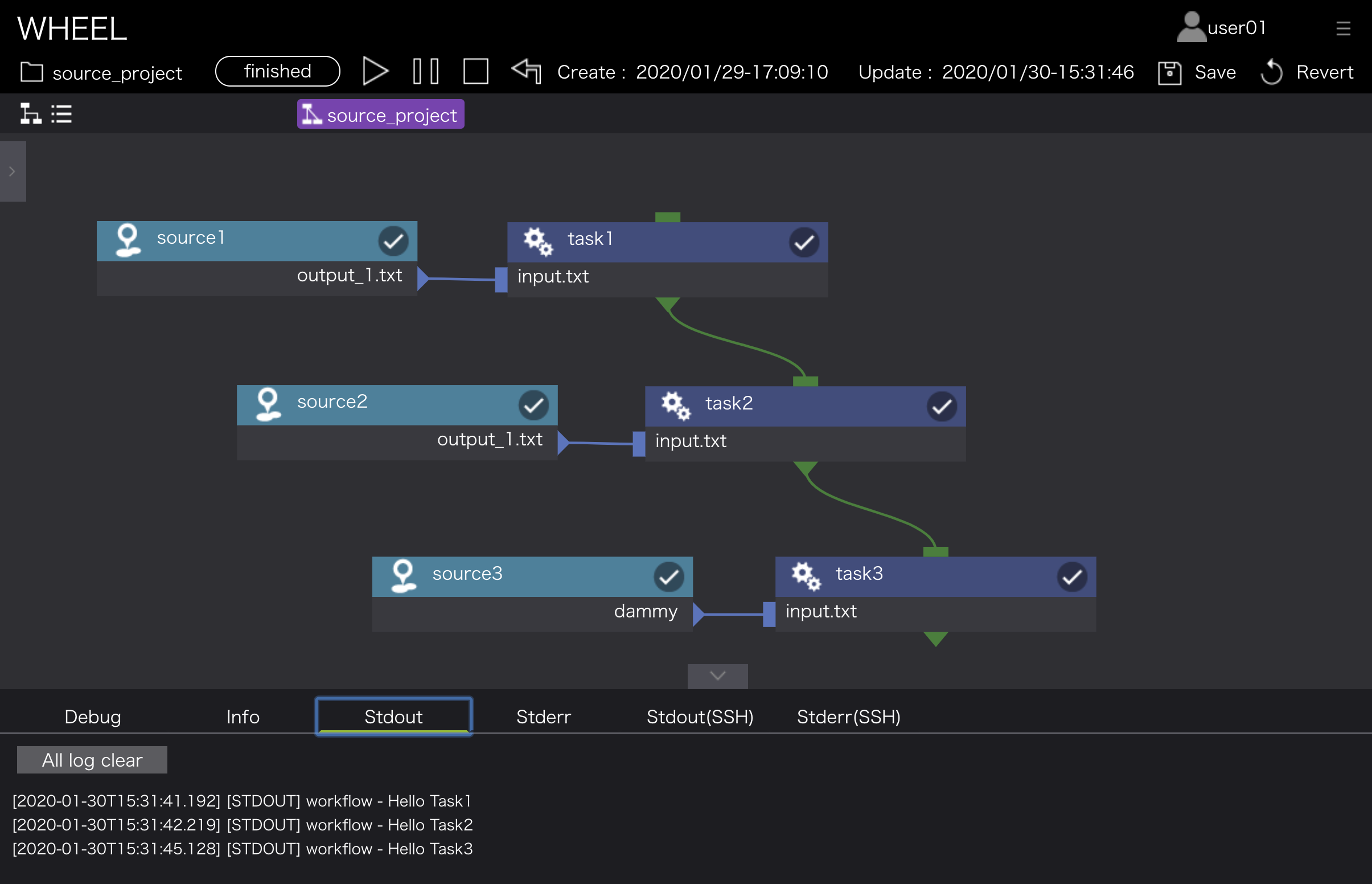Click the user01 avatar icon
This screenshot has height=884, width=1372.
(x=1191, y=27)
